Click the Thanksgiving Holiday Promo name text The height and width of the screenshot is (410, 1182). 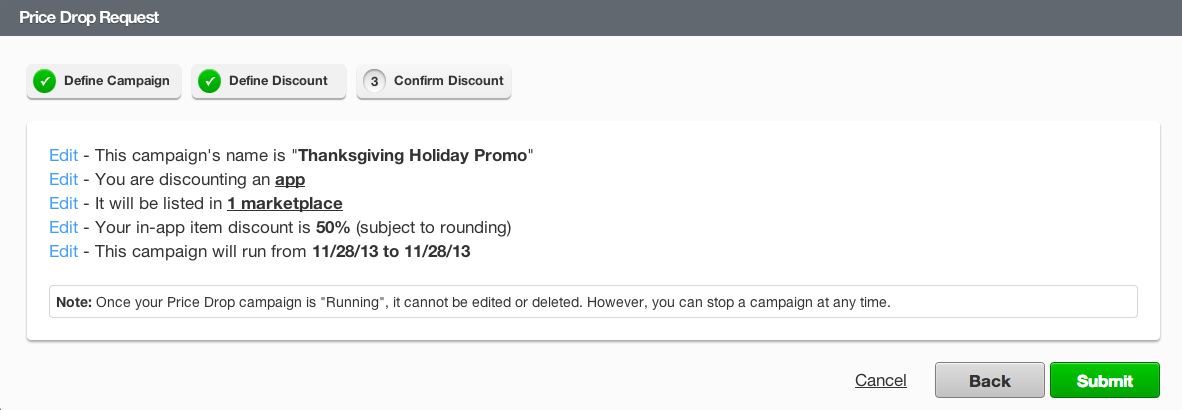pyautogui.click(x=413, y=156)
